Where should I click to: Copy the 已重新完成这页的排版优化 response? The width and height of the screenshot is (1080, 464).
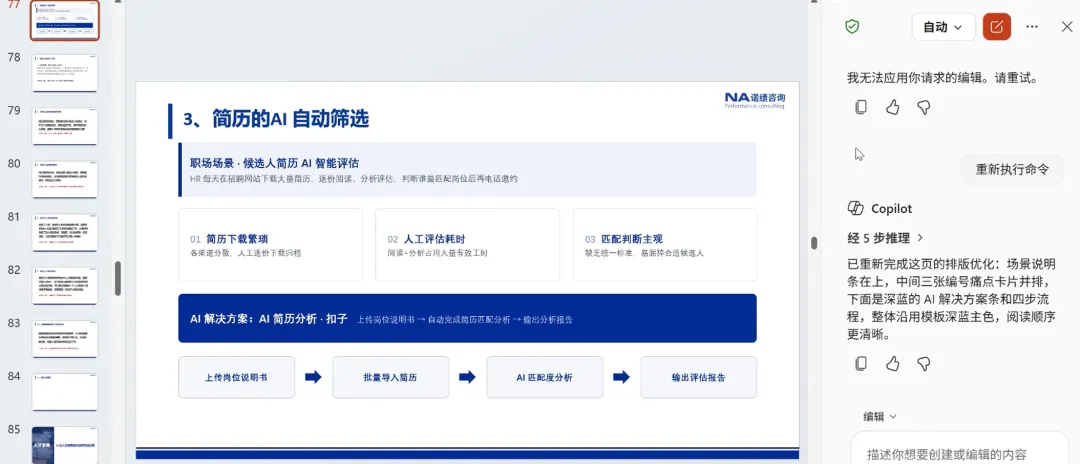pos(860,363)
